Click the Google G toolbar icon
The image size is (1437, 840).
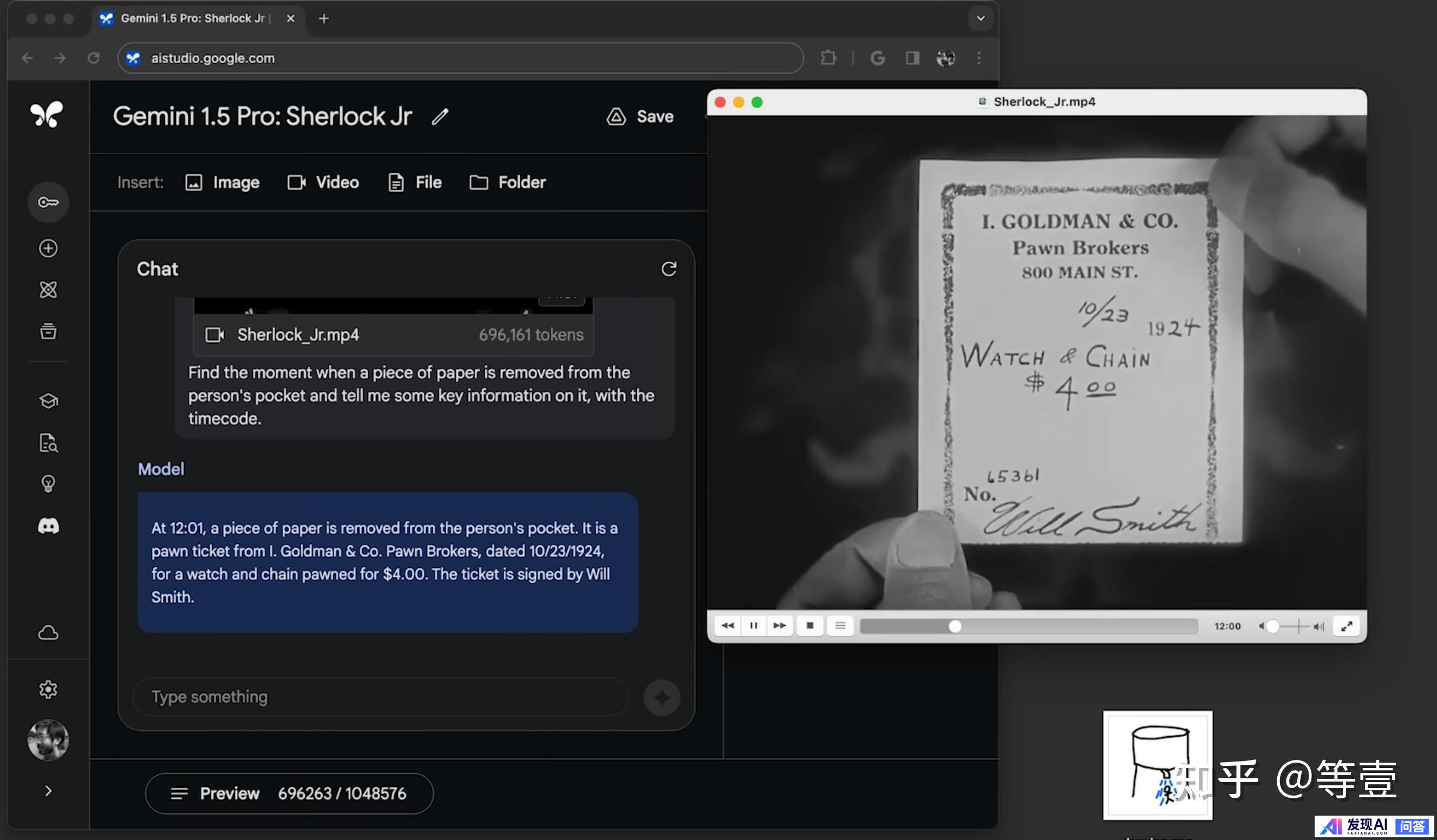pyautogui.click(x=878, y=57)
